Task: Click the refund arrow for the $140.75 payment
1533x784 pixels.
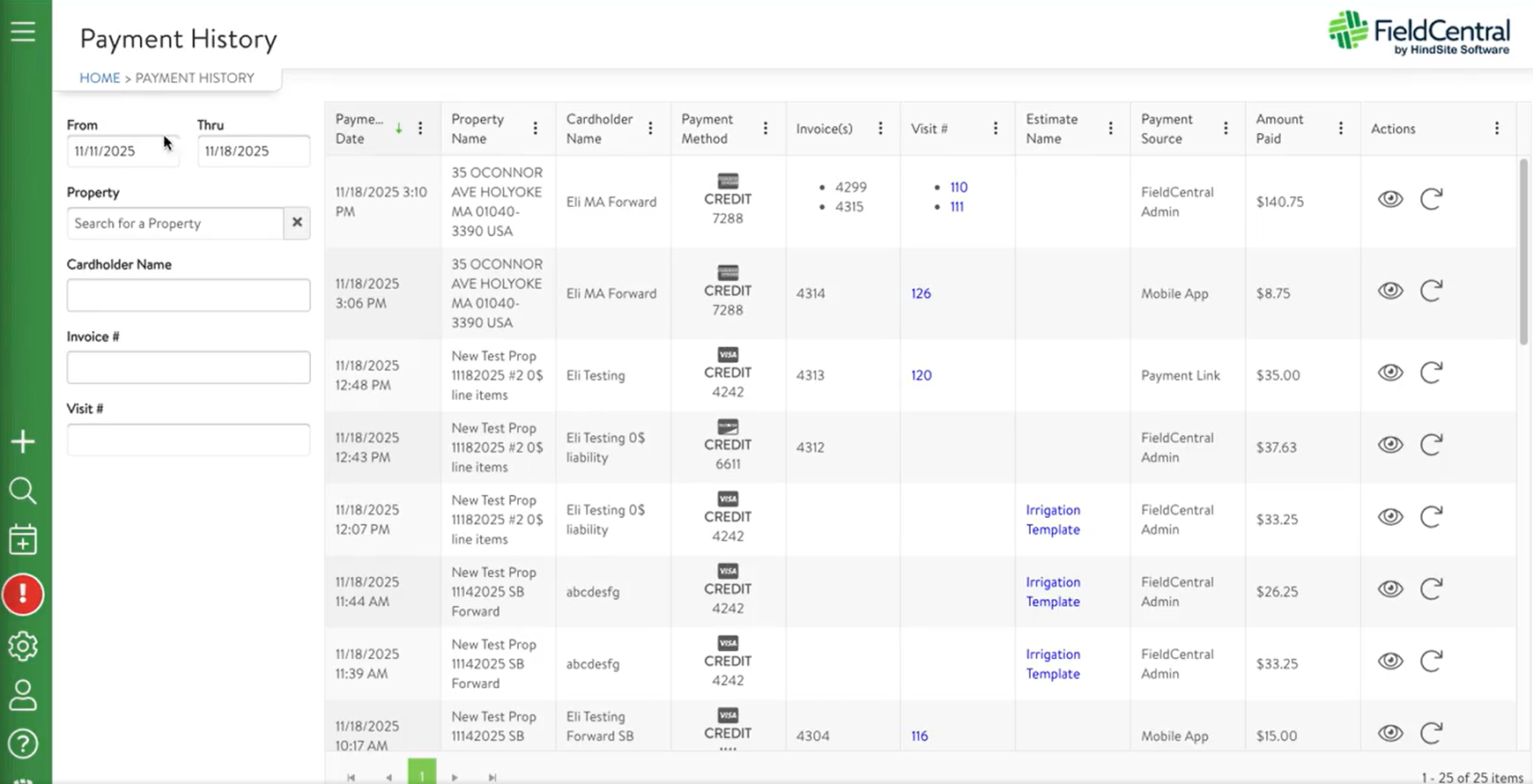Action: click(x=1431, y=199)
